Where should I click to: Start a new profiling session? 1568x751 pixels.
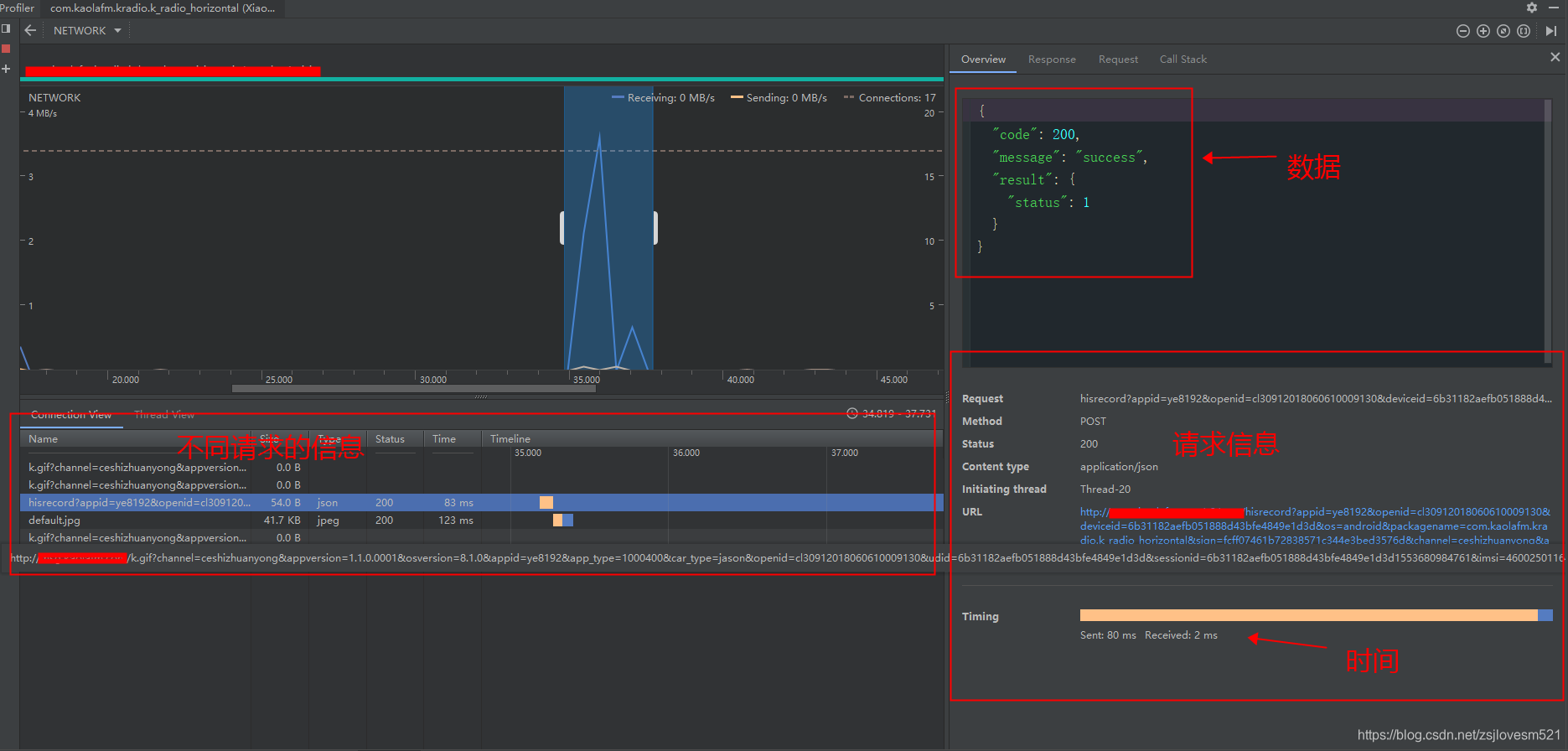pos(6,69)
